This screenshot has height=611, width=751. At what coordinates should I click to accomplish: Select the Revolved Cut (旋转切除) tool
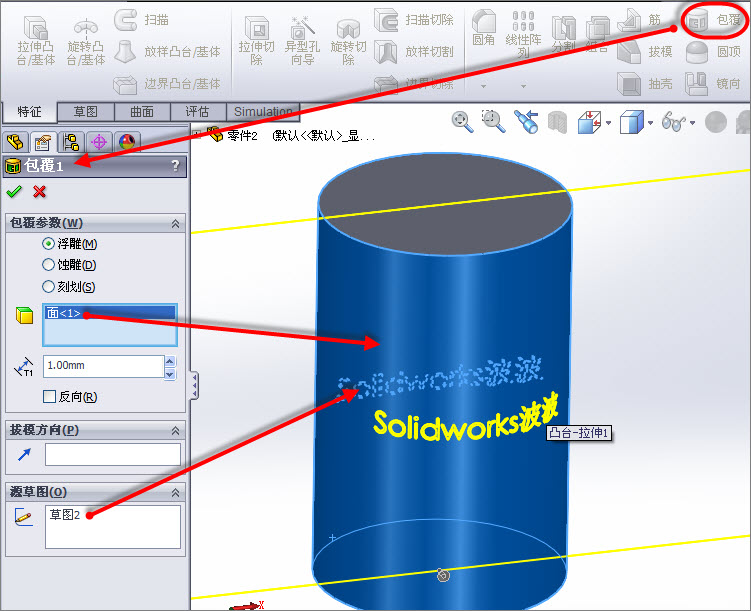[348, 41]
